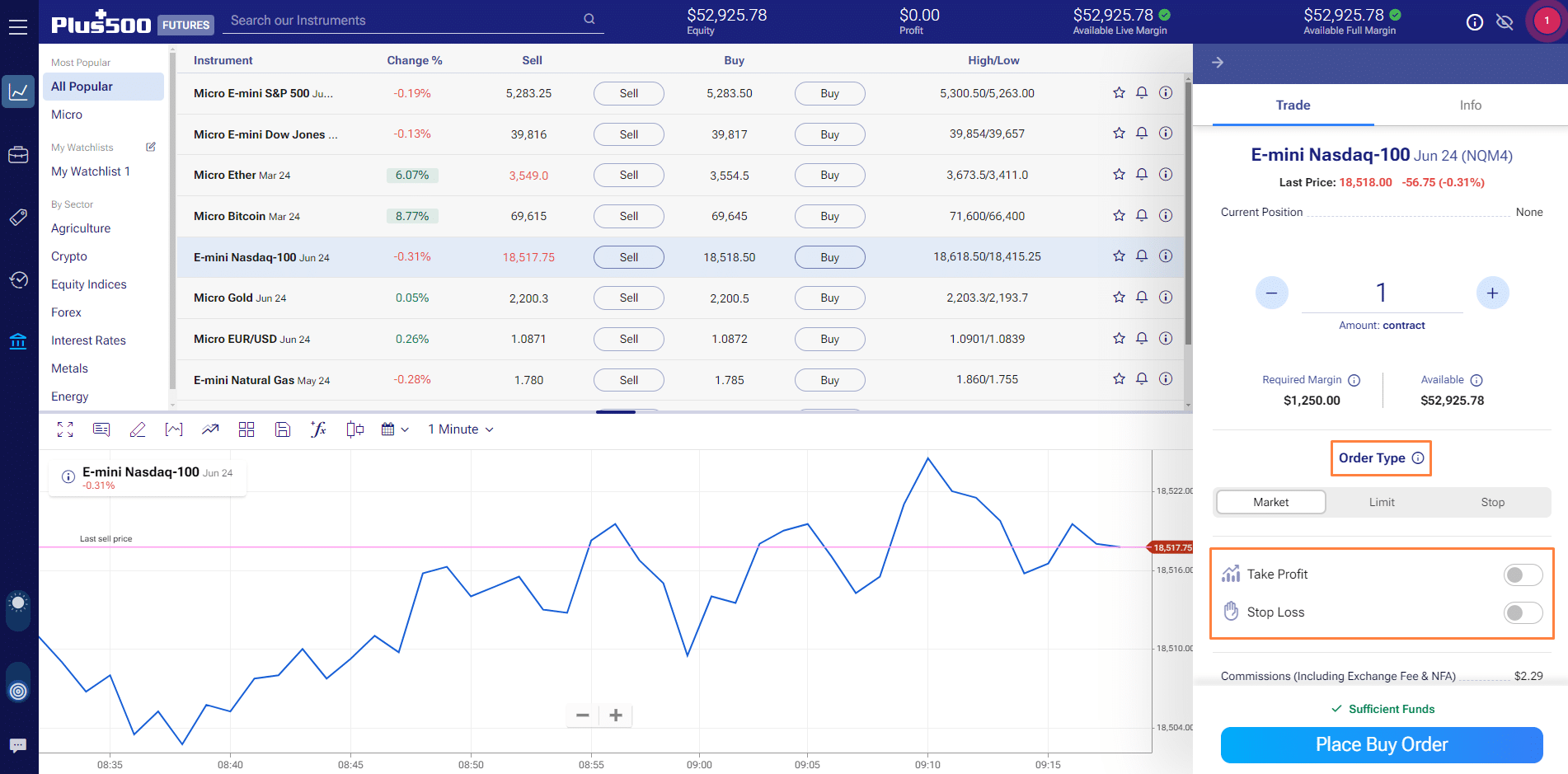Click the search magnifier icon

click(589, 19)
